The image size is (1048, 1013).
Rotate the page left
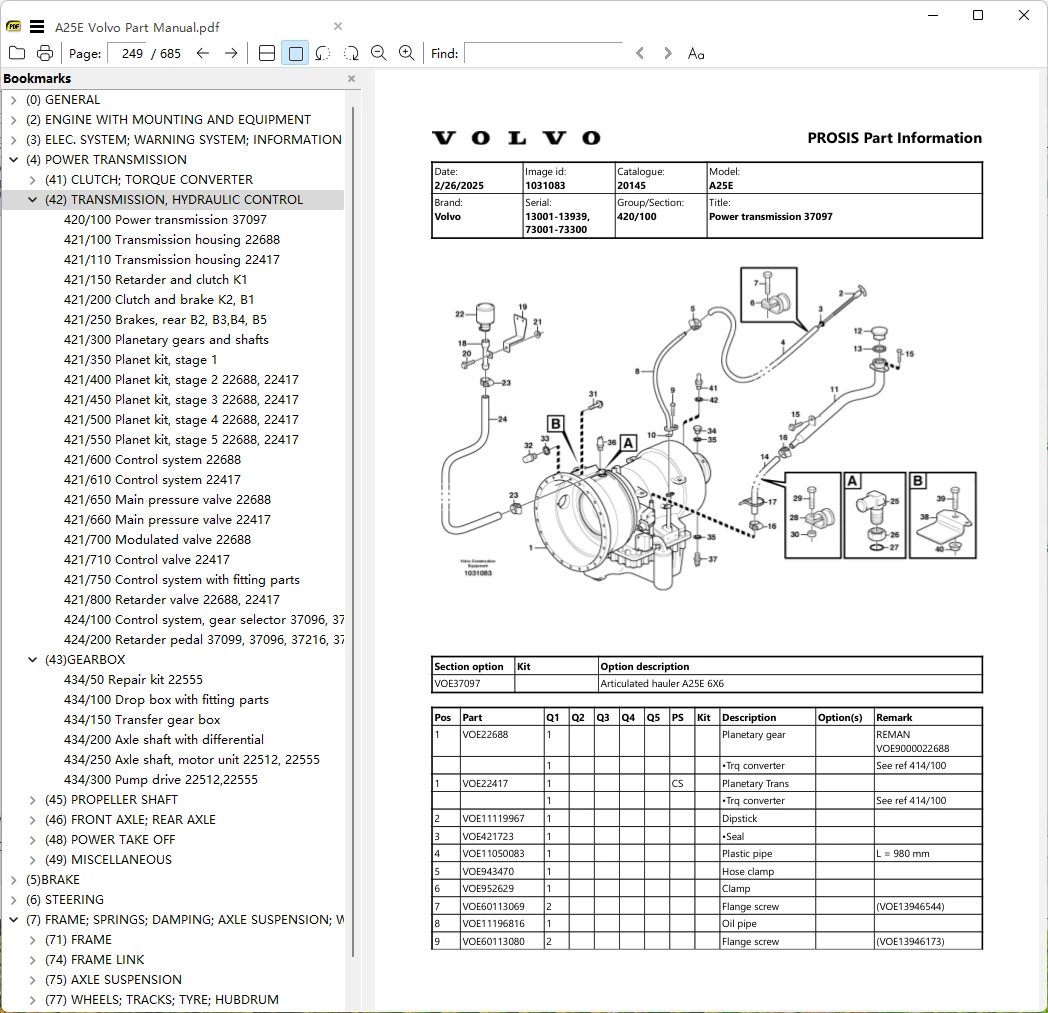(x=323, y=53)
